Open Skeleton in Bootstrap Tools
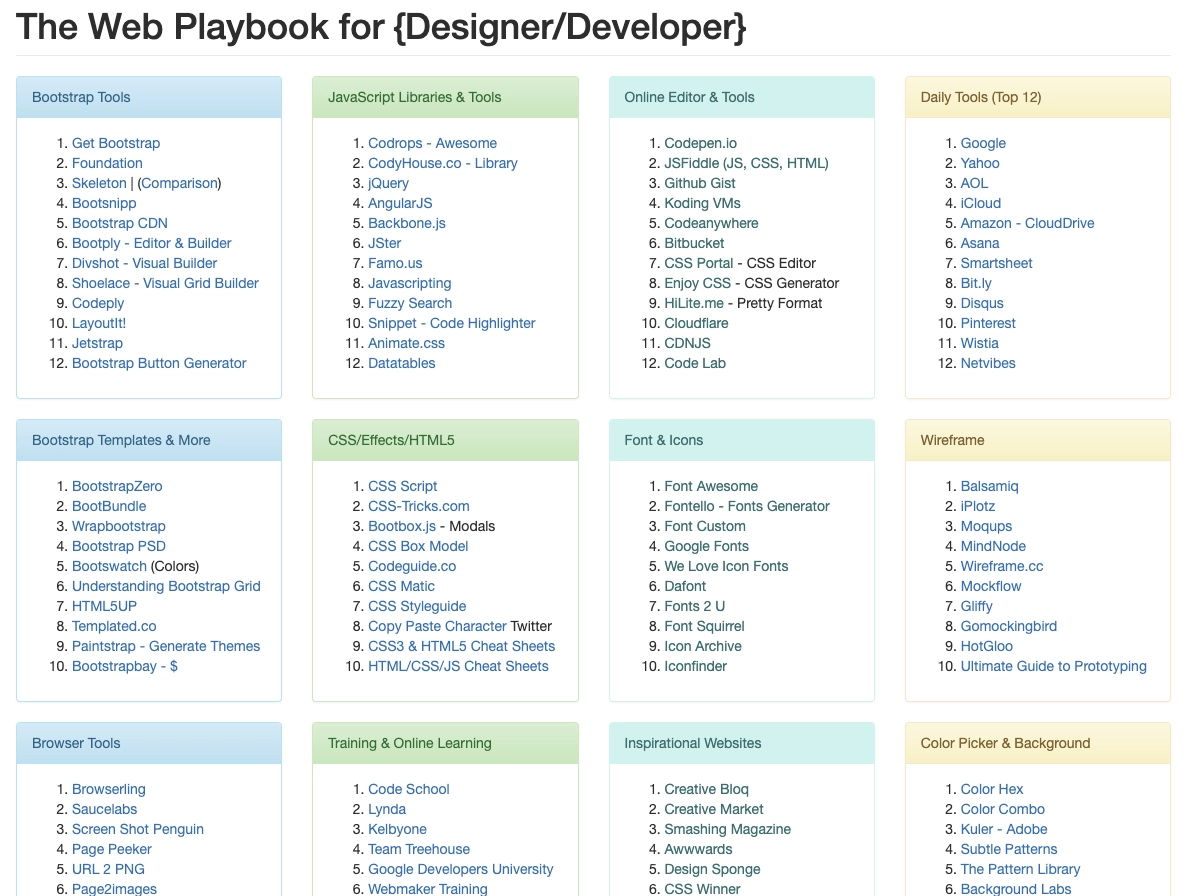This screenshot has height=896, width=1192. (99, 183)
